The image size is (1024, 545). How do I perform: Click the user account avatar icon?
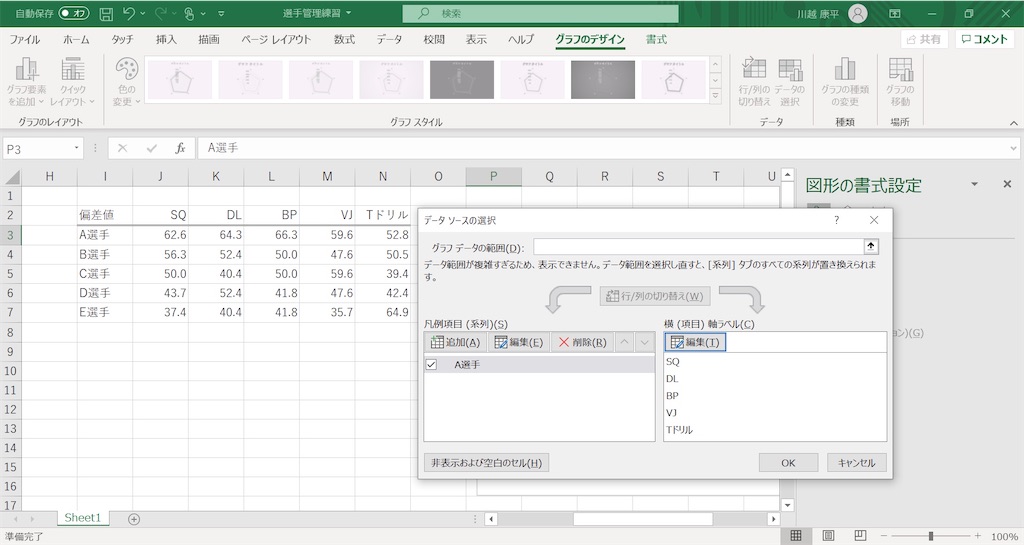pos(857,13)
